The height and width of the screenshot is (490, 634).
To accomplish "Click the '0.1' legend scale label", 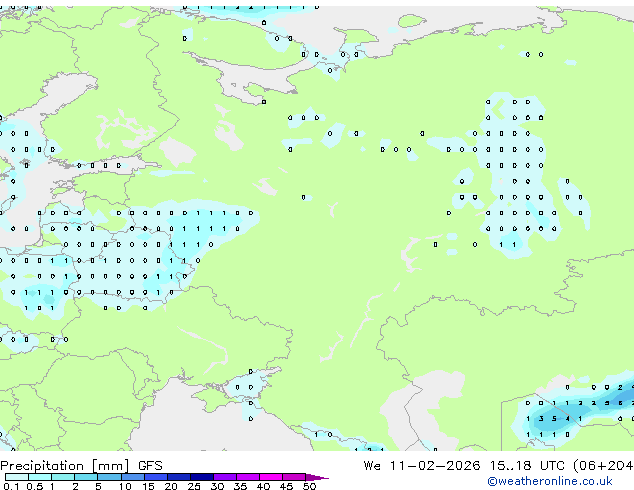I will coord(11,486).
